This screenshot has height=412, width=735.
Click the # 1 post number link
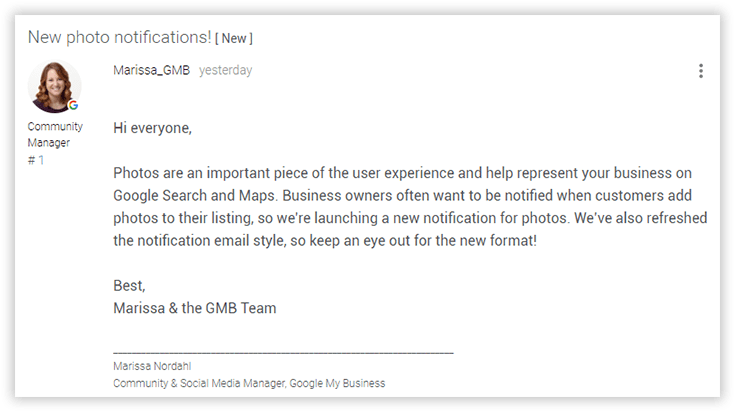tap(36, 160)
